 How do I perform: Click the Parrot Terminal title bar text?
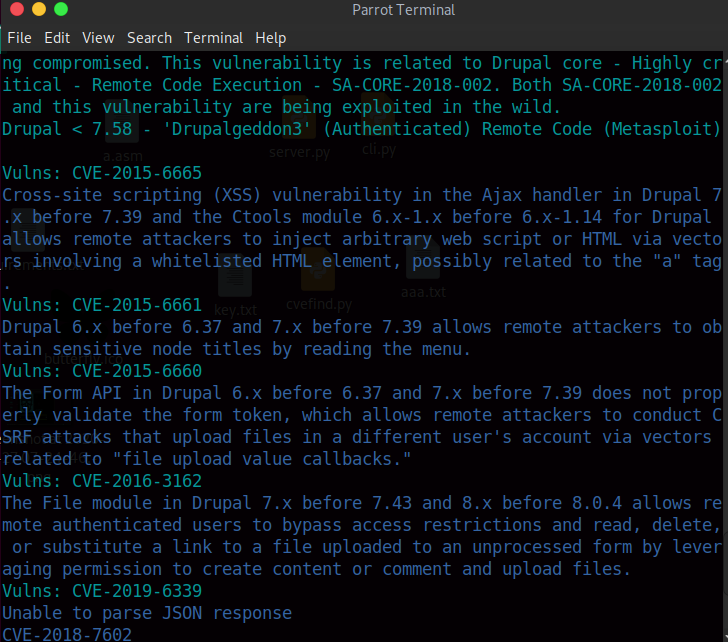pos(403,10)
